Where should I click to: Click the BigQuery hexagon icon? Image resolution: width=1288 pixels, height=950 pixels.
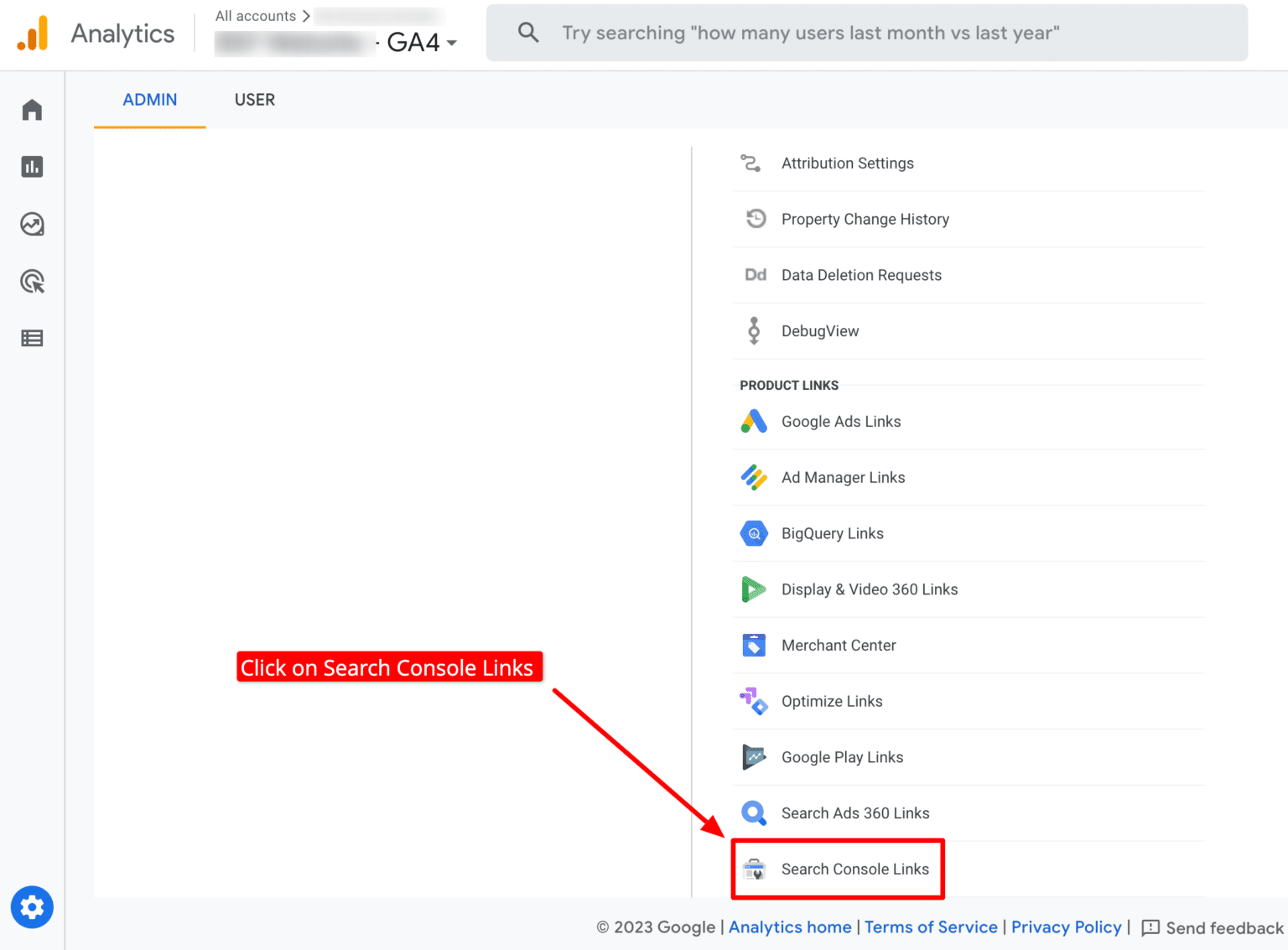(754, 533)
